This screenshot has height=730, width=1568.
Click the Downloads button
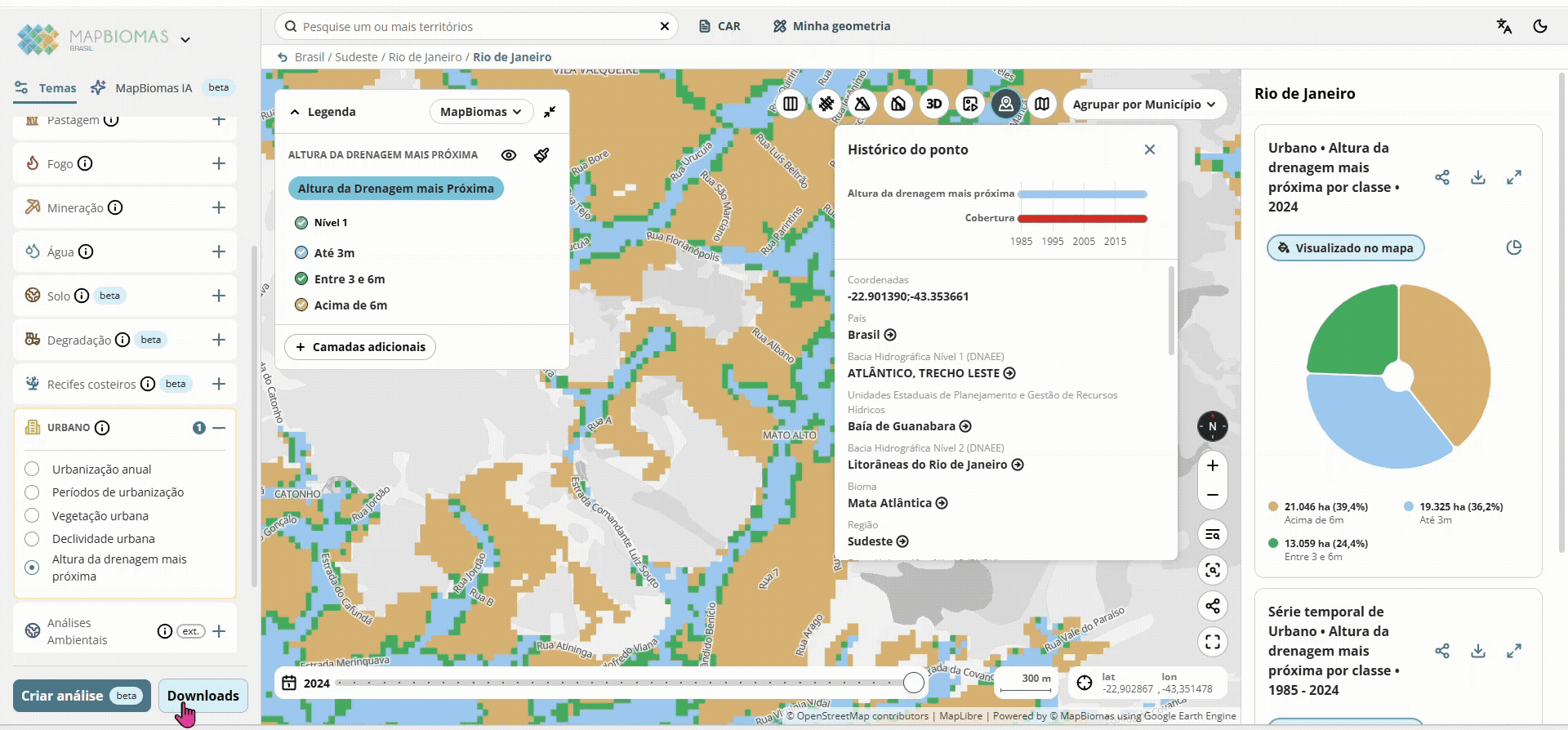[x=203, y=696]
